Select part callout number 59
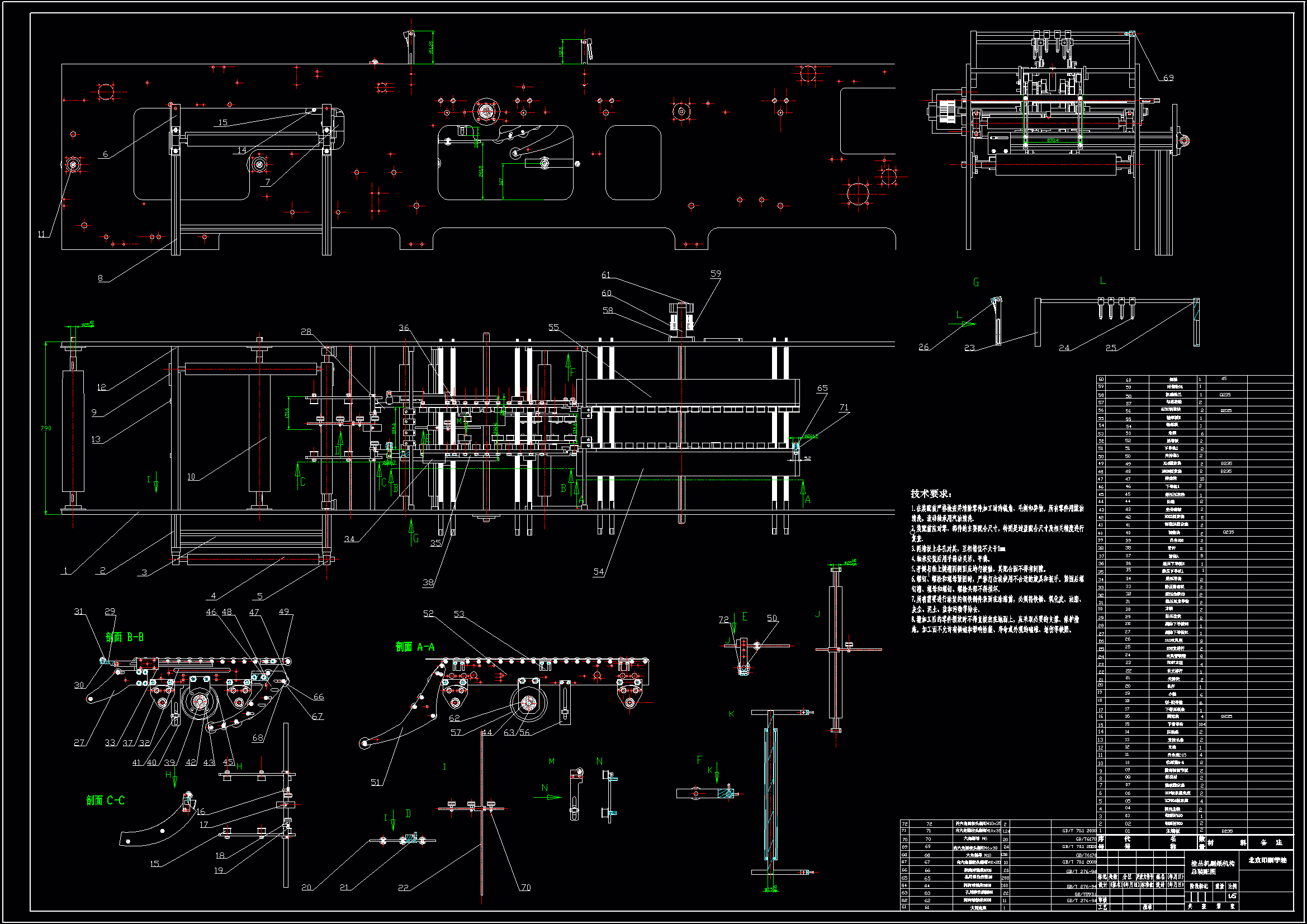 [716, 274]
